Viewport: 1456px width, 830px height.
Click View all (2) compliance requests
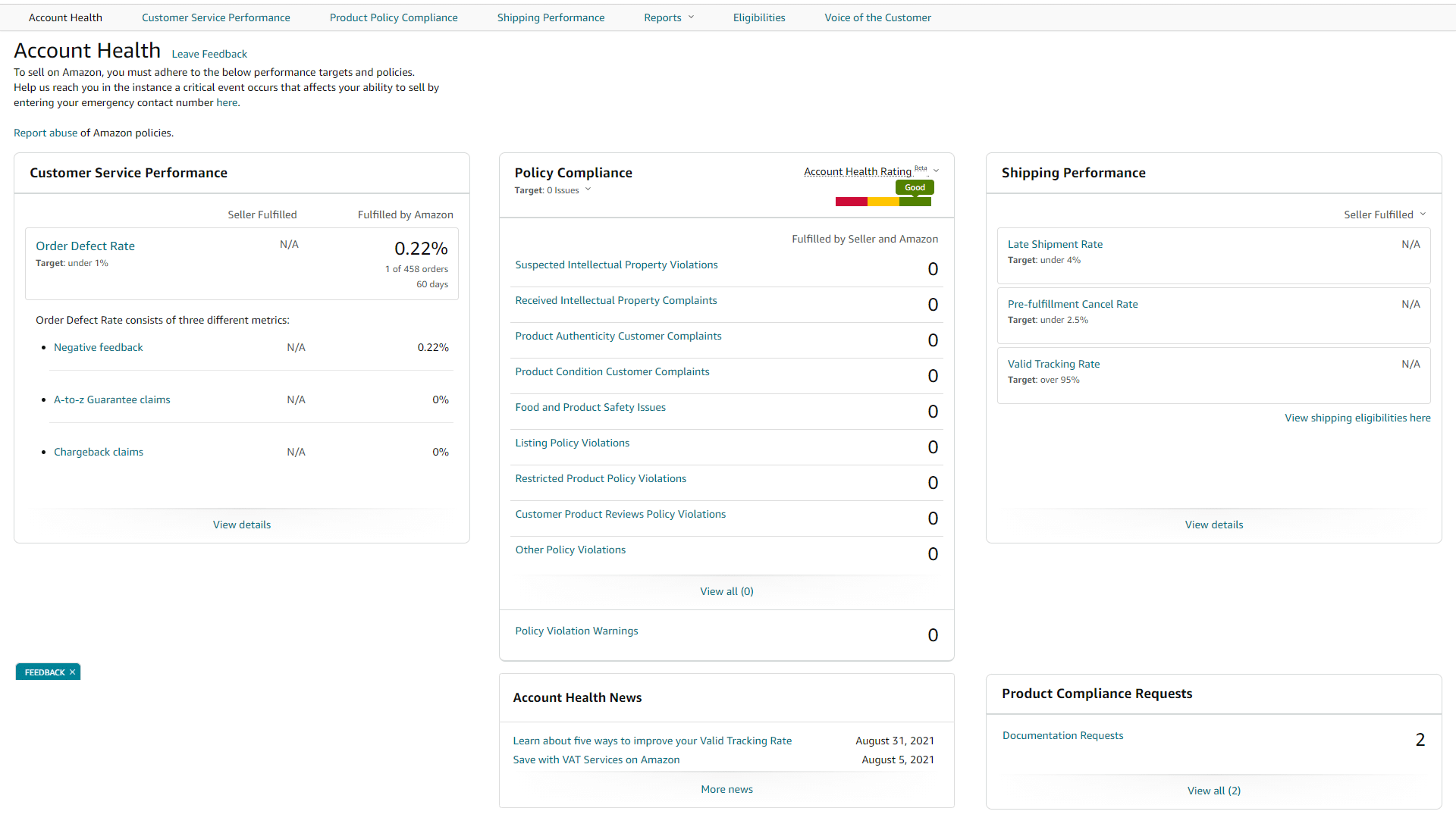[x=1214, y=791]
